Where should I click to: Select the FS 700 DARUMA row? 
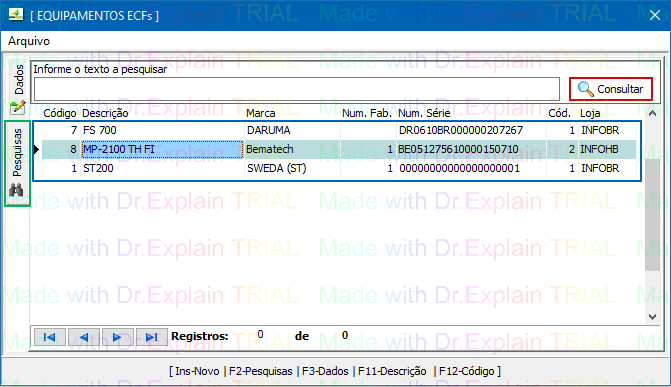point(337,130)
